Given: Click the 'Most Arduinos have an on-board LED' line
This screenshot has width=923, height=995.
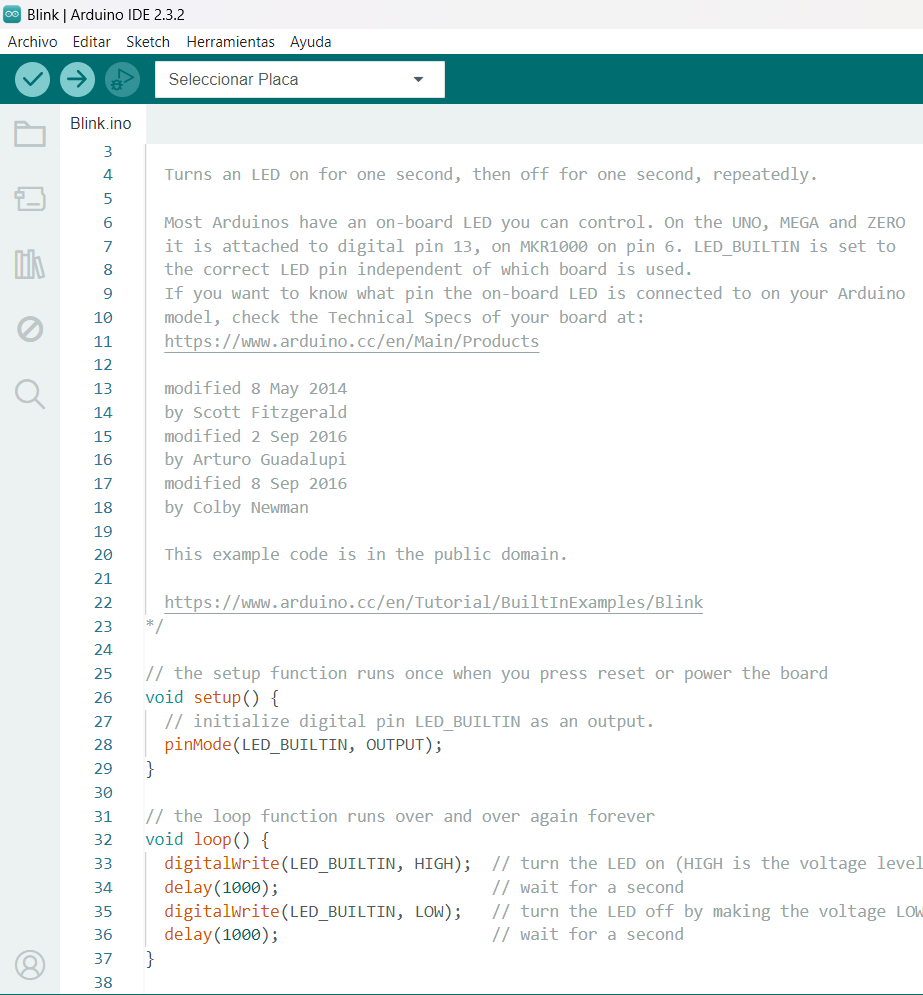Looking at the screenshot, I should pyautogui.click(x=535, y=223).
